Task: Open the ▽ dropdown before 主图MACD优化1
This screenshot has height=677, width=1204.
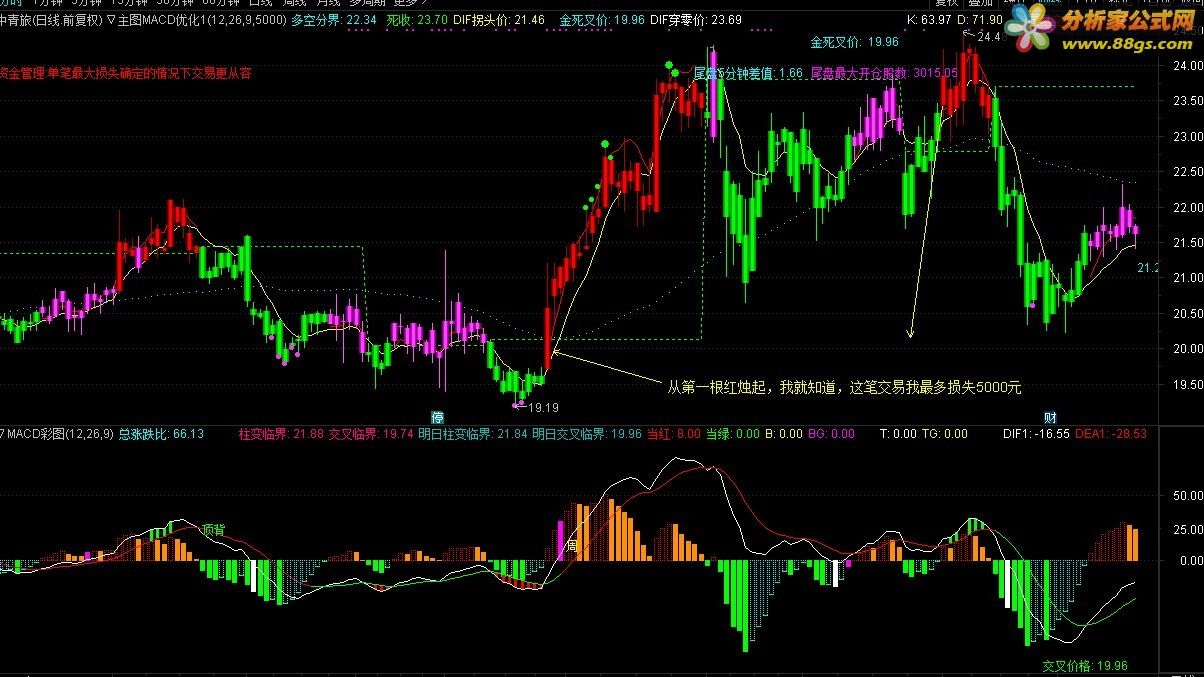Action: tap(110, 20)
